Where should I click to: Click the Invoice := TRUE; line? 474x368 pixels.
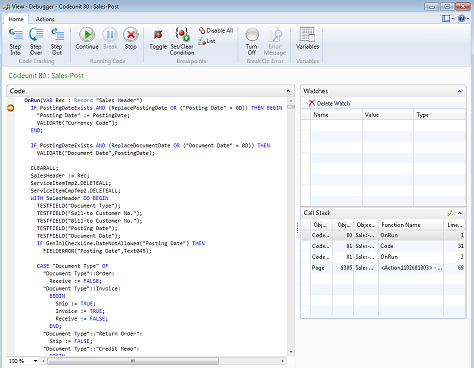point(80,311)
